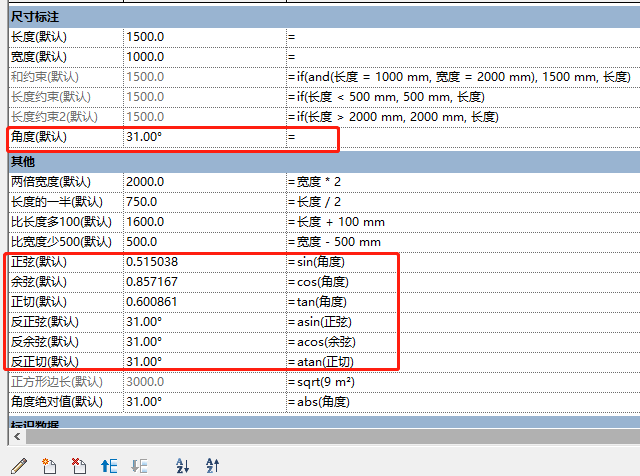The width and height of the screenshot is (640, 476).
Task: Select the 长度的一半(默认) parameter name
Action: (x=57, y=202)
